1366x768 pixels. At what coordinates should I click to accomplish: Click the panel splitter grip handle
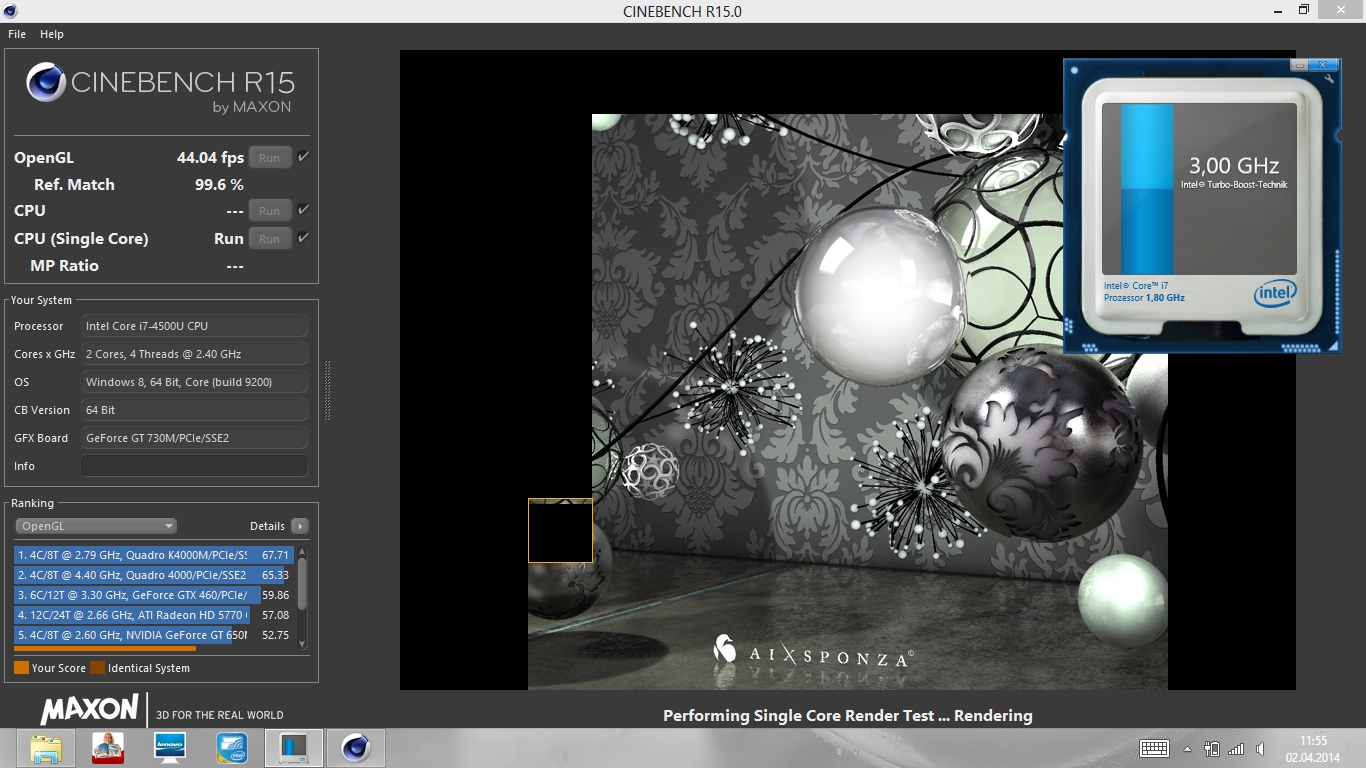[327, 390]
